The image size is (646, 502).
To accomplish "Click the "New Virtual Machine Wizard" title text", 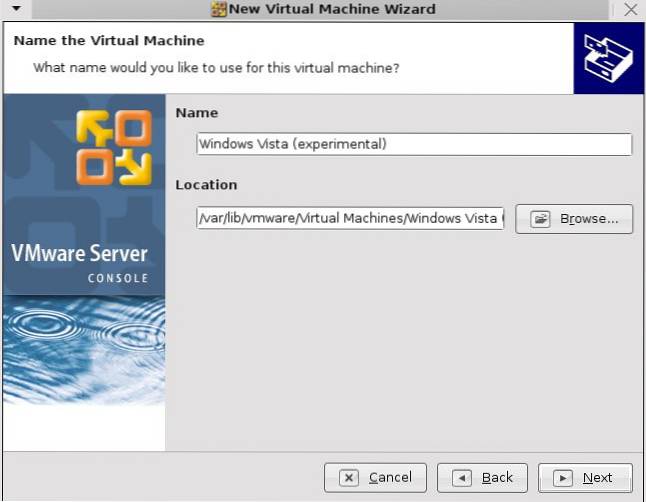I will [x=332, y=9].
